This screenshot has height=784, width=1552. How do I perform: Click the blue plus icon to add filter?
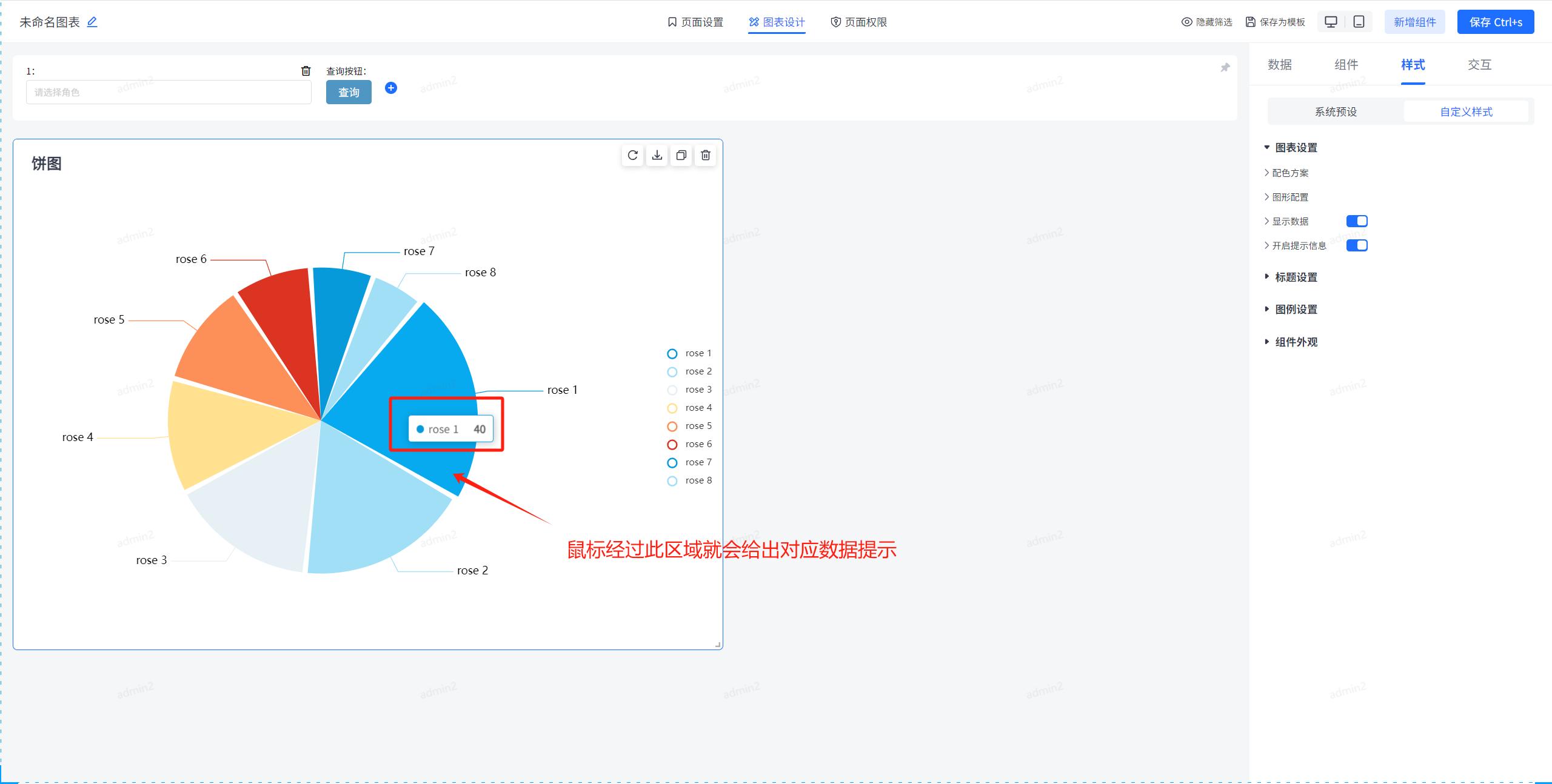391,88
